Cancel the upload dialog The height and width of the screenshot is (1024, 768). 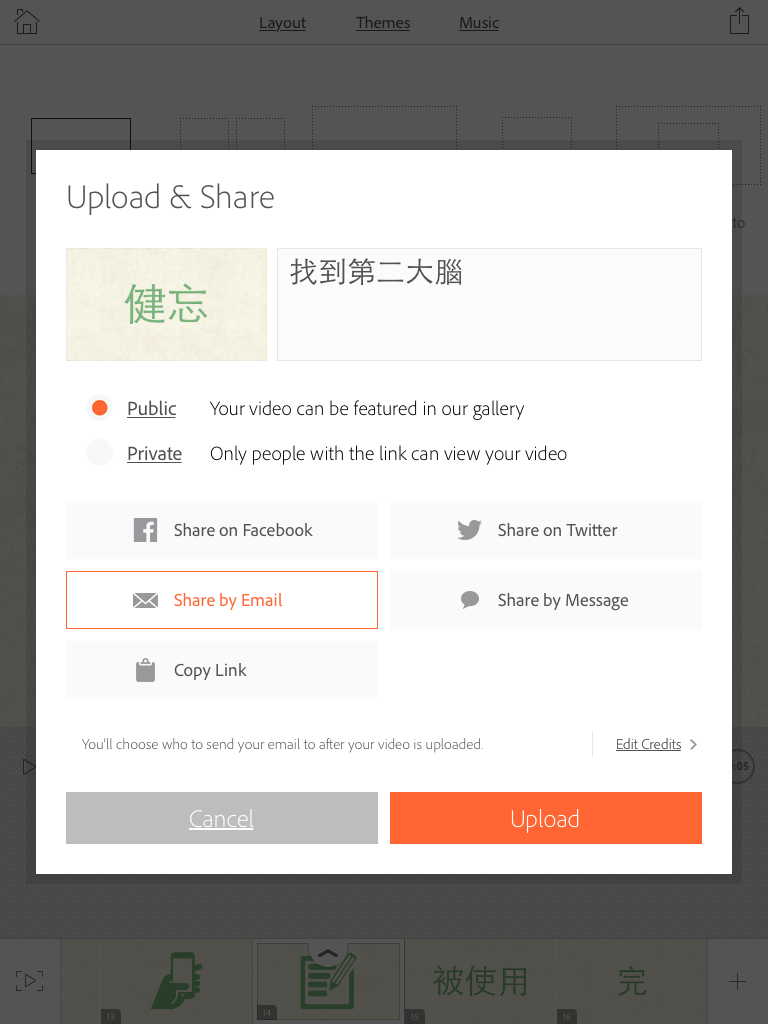pyautogui.click(x=222, y=818)
